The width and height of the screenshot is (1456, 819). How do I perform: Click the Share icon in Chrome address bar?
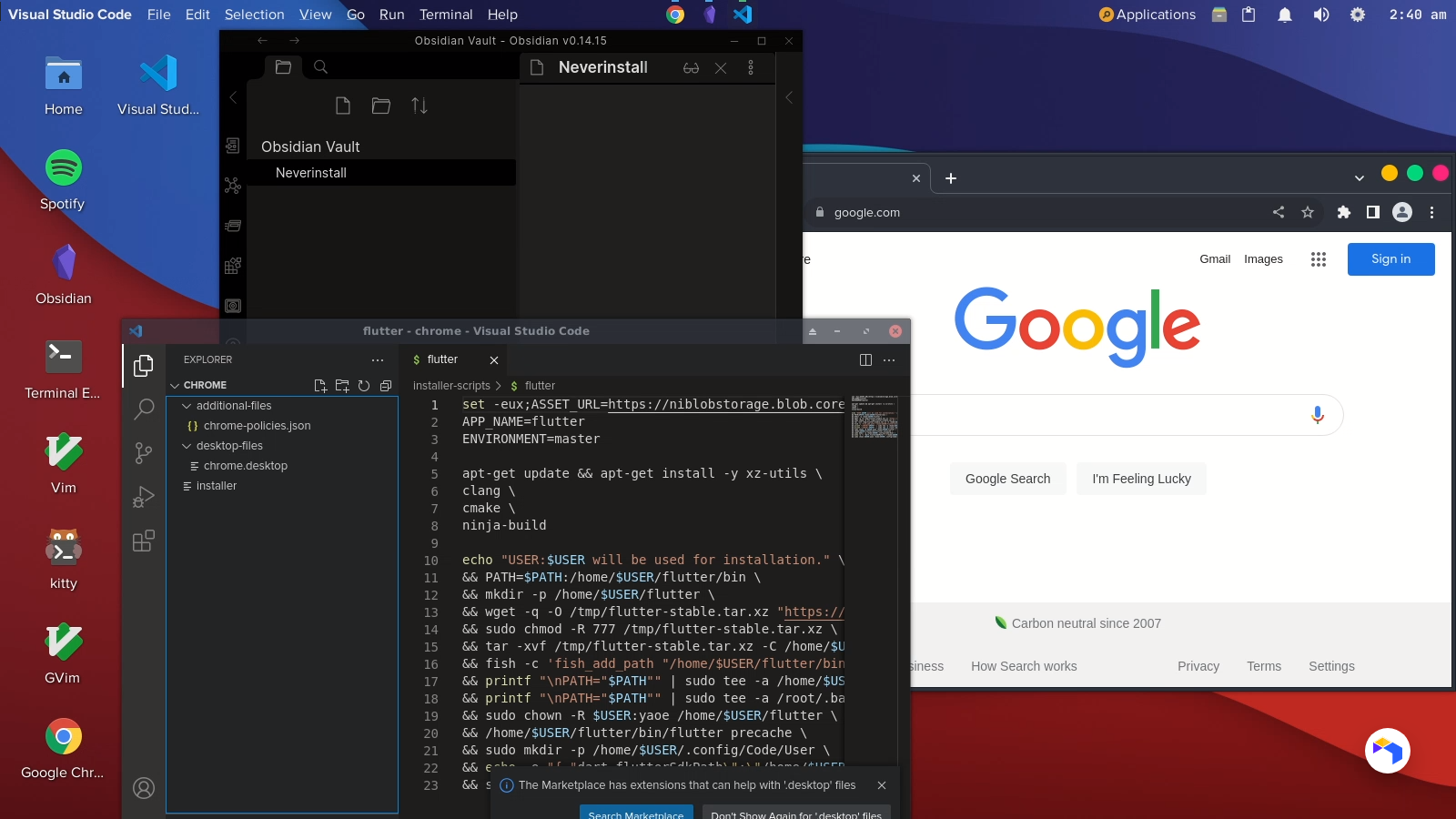pos(1279,212)
